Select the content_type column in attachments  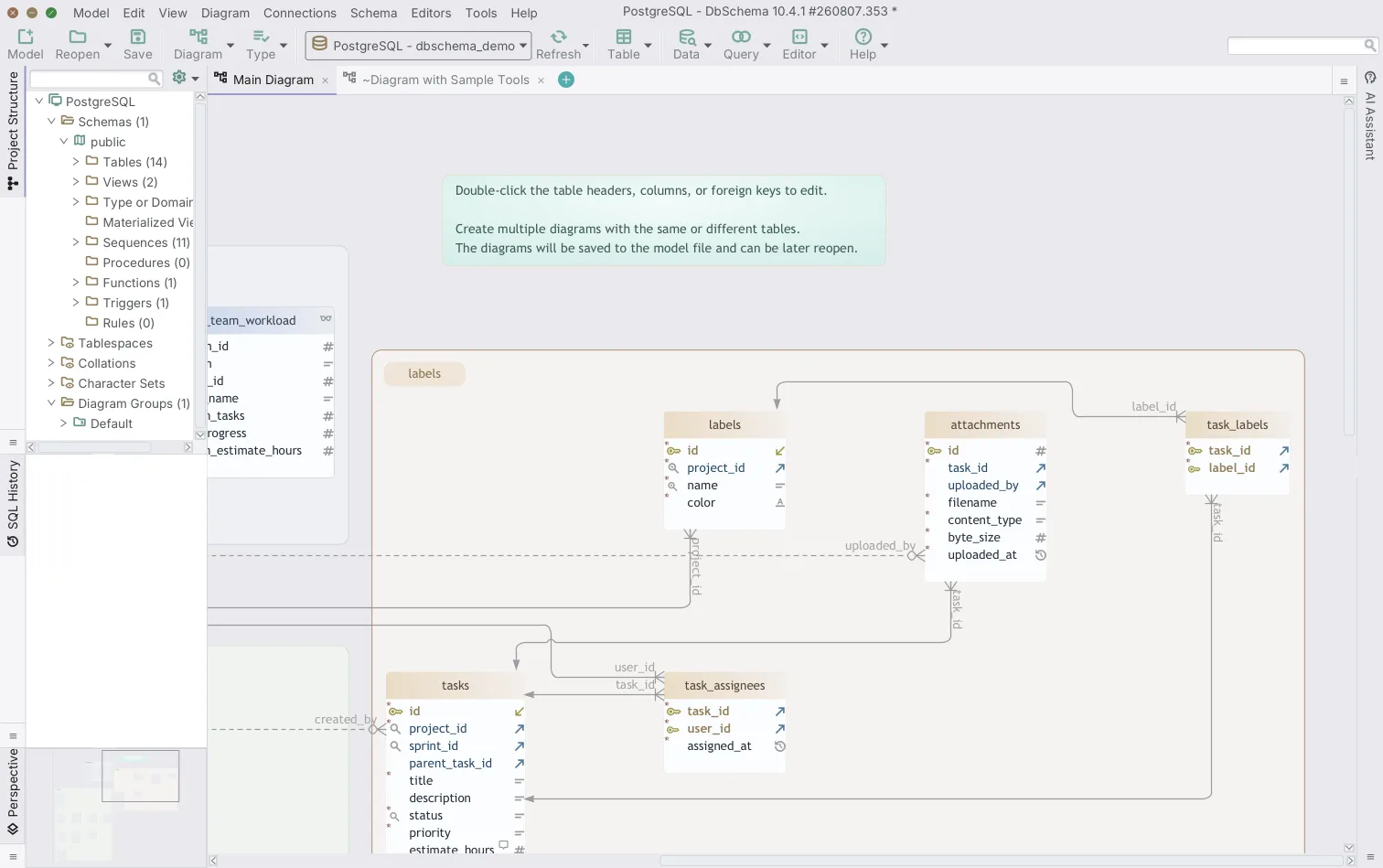tap(985, 520)
